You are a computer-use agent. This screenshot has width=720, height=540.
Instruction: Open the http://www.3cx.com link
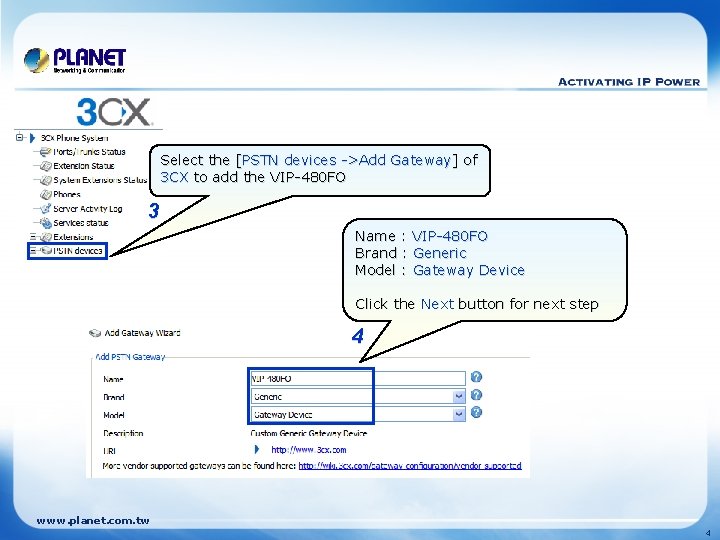[309, 450]
